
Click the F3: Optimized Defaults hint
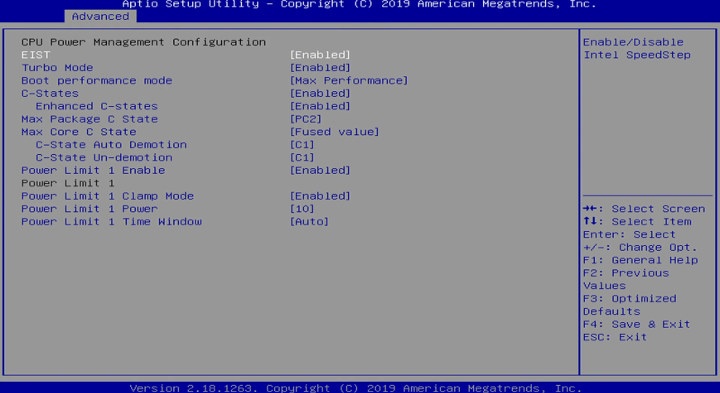click(630, 305)
